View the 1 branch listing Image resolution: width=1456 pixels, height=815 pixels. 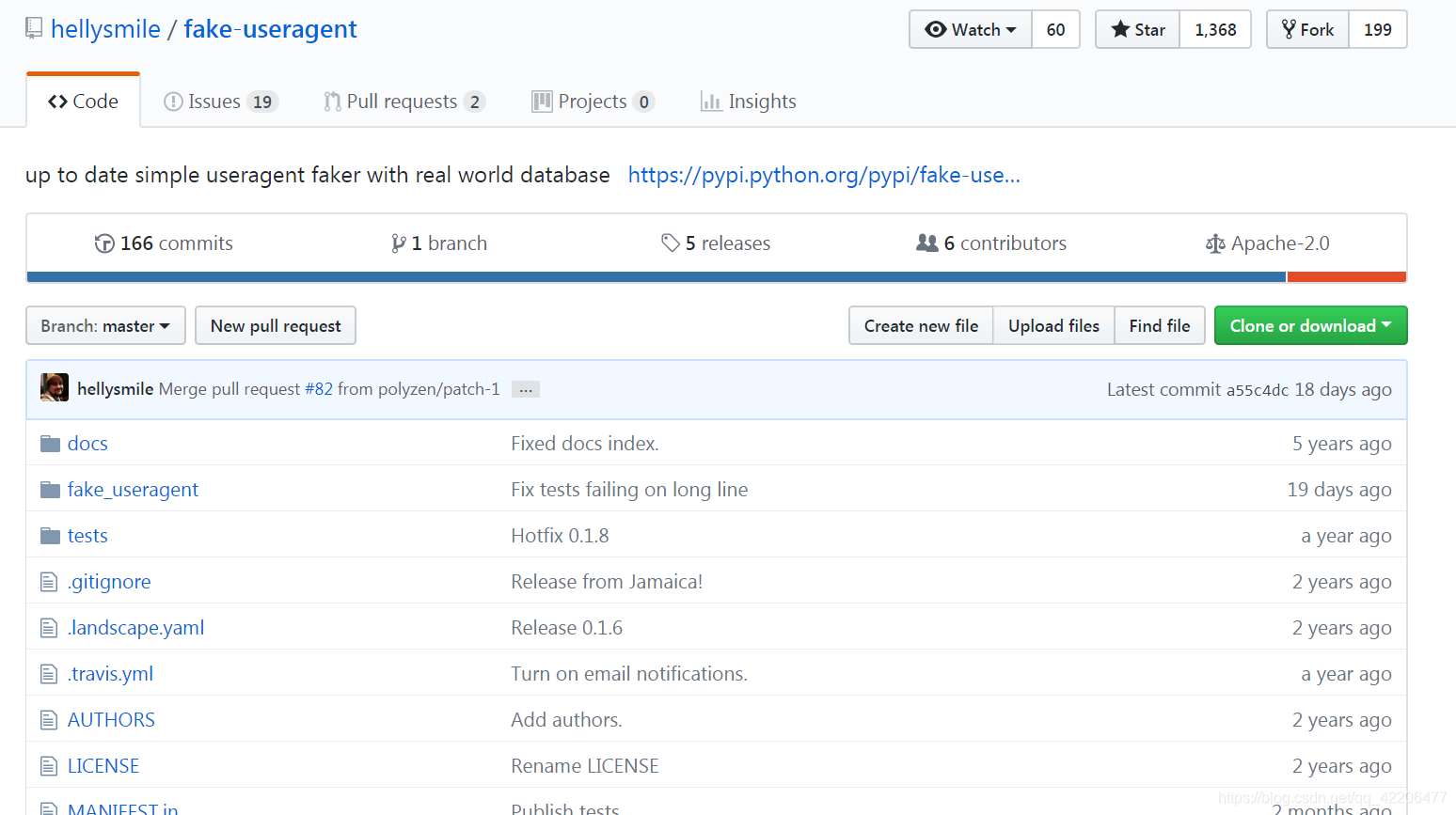[x=439, y=243]
